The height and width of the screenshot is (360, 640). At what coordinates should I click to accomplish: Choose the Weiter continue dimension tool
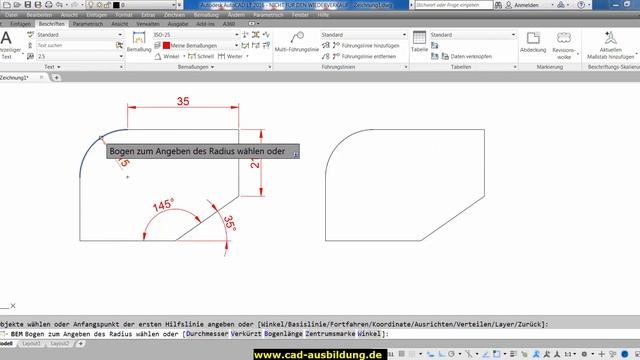[x=231, y=56]
